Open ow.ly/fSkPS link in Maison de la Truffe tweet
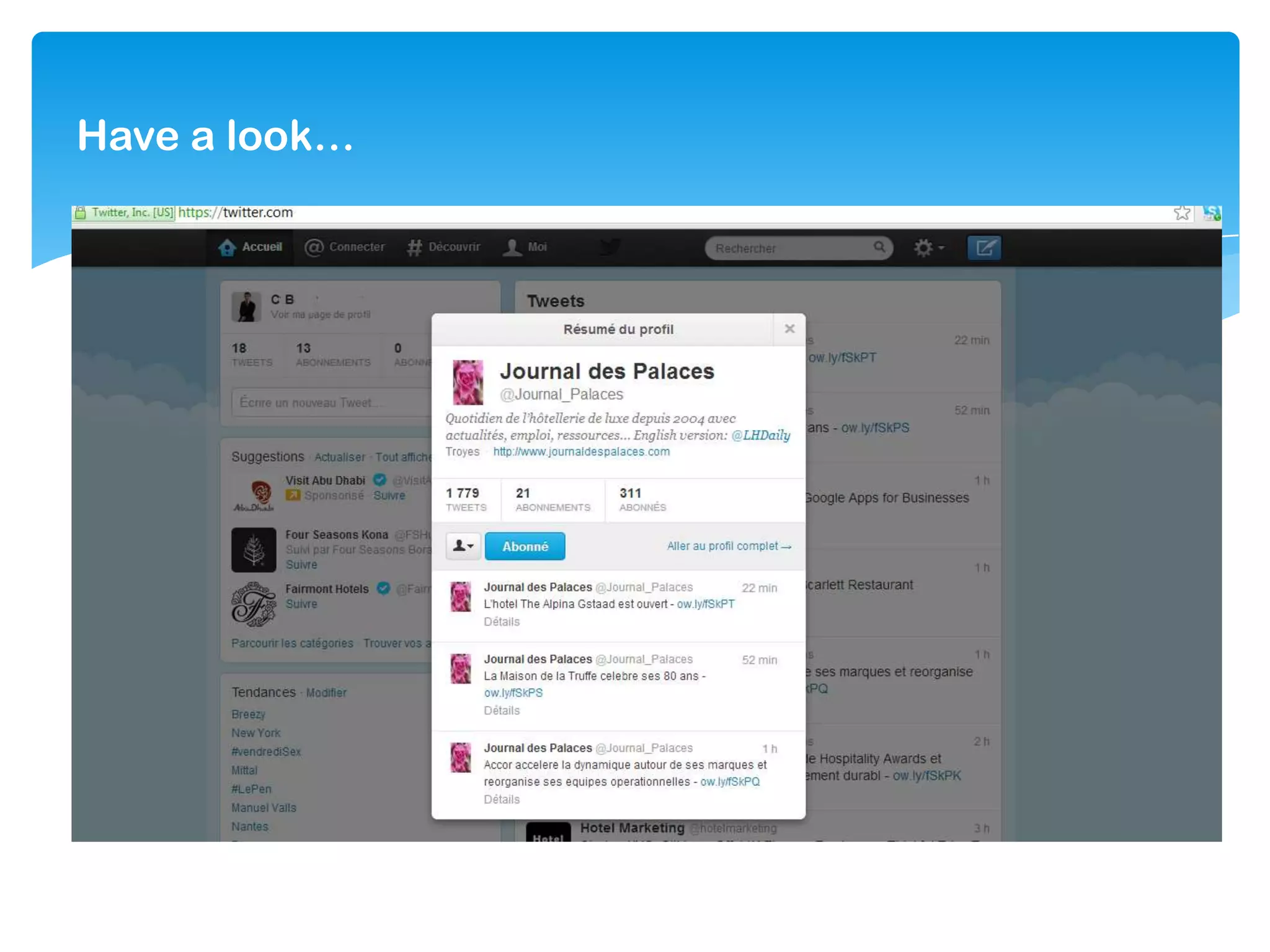This screenshot has height=952, width=1270. coord(513,693)
